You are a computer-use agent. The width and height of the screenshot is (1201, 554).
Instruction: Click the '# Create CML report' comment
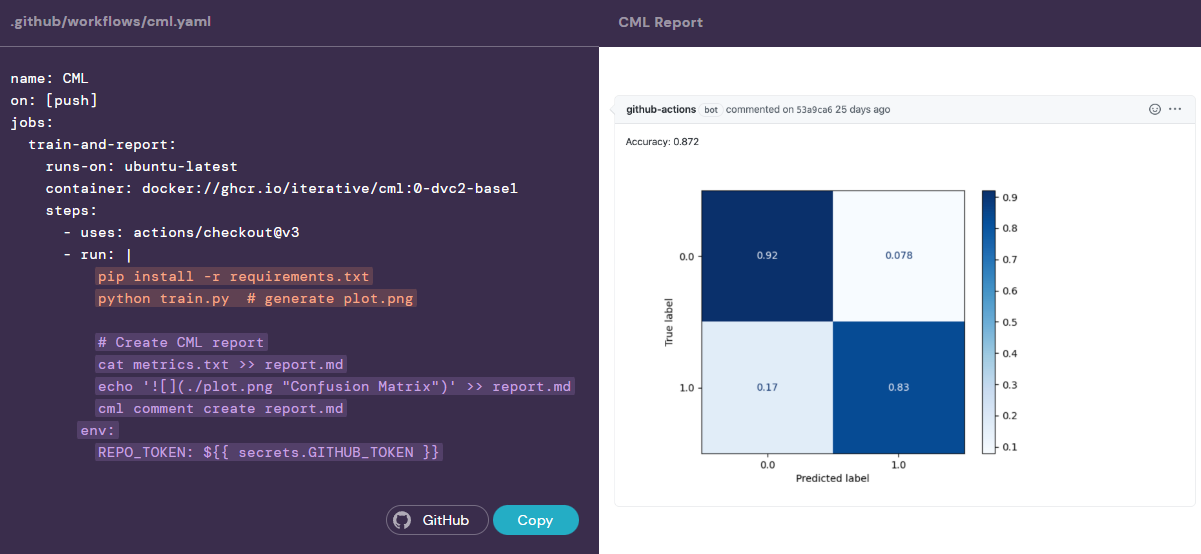click(x=181, y=342)
